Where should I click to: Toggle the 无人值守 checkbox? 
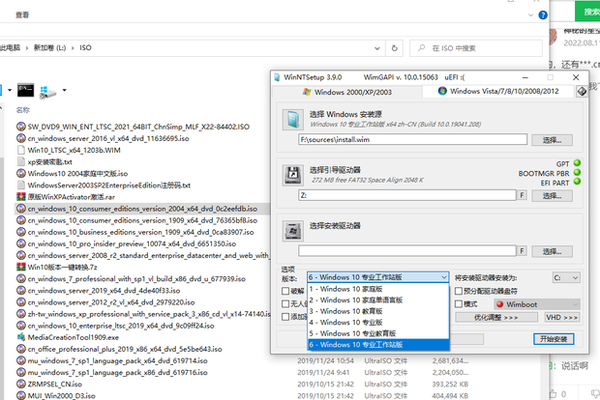tap(285, 304)
